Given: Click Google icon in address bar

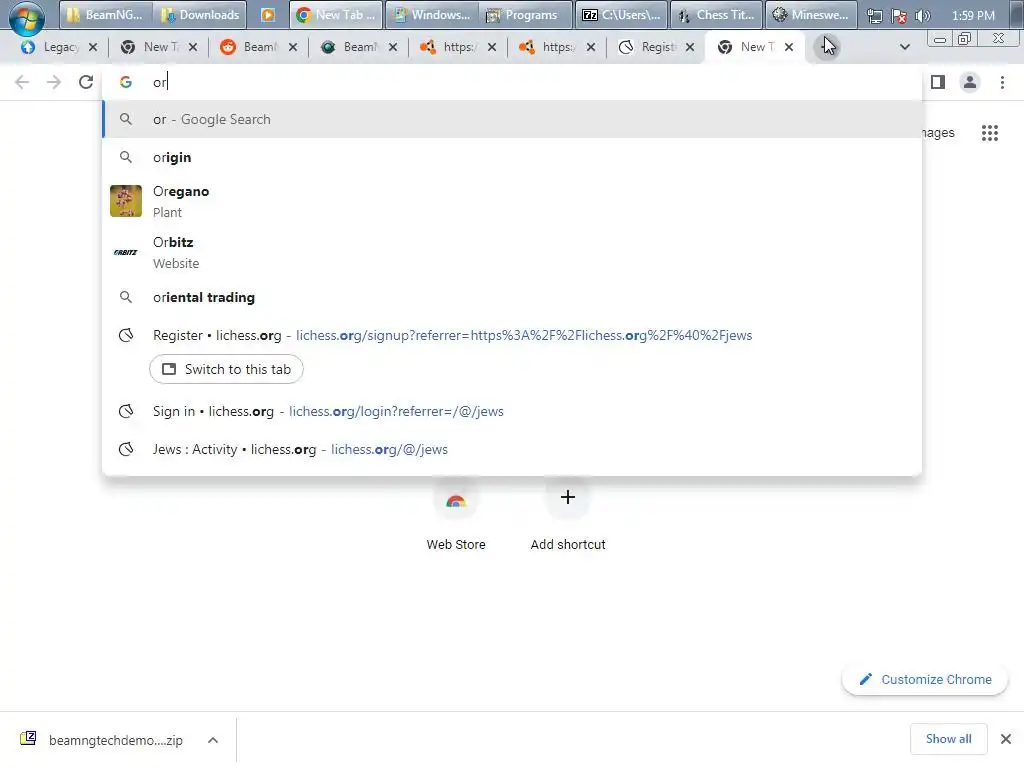Looking at the screenshot, I should tap(126, 82).
